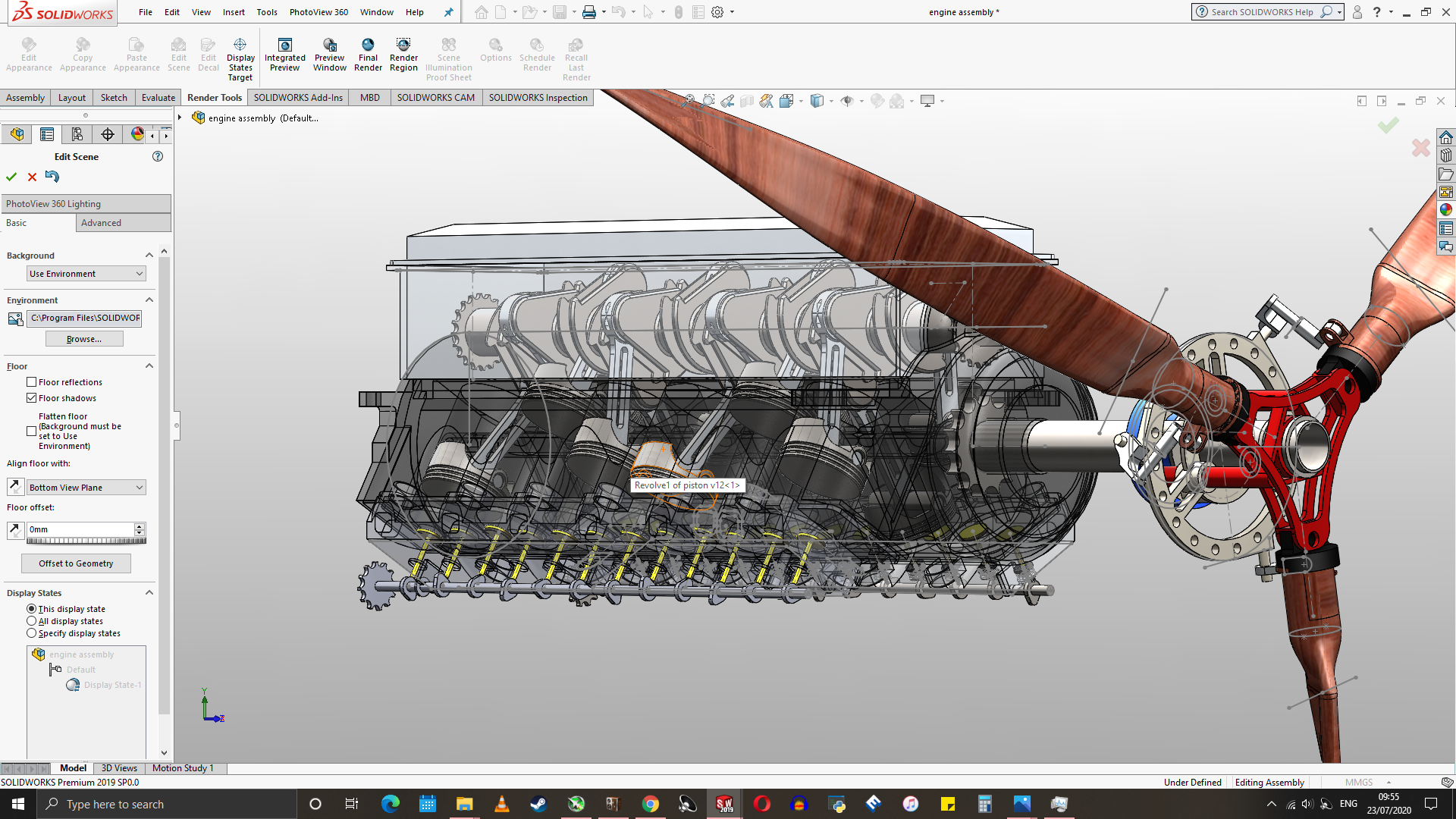Select Specify display states radio
Viewport: 1456px width, 819px height.
pos(31,633)
